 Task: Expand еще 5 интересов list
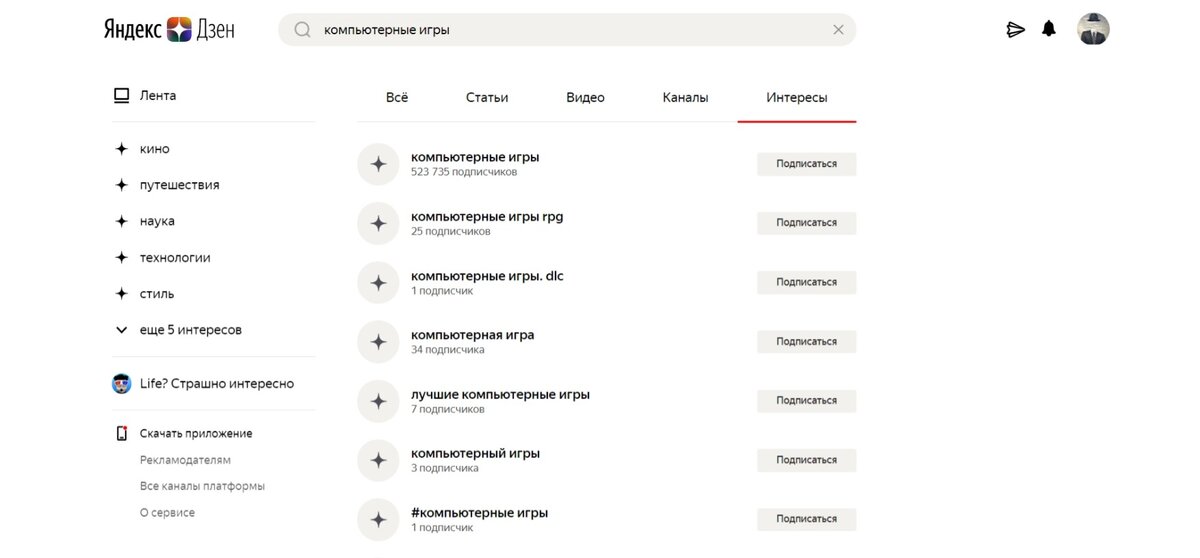click(190, 330)
